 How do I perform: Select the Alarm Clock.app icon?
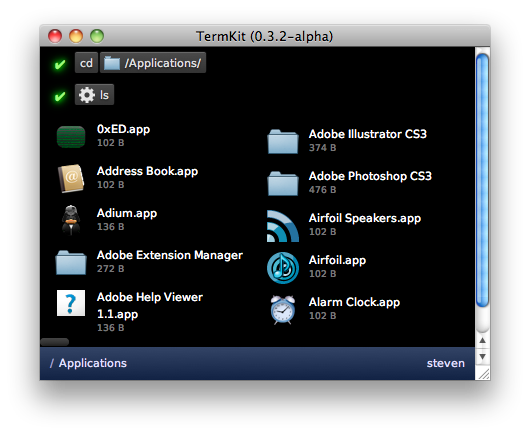tap(283, 310)
